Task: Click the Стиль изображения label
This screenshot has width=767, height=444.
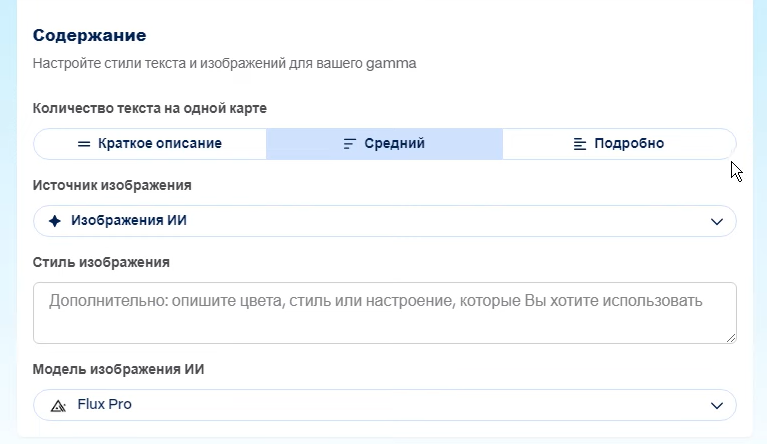Action: (101, 262)
